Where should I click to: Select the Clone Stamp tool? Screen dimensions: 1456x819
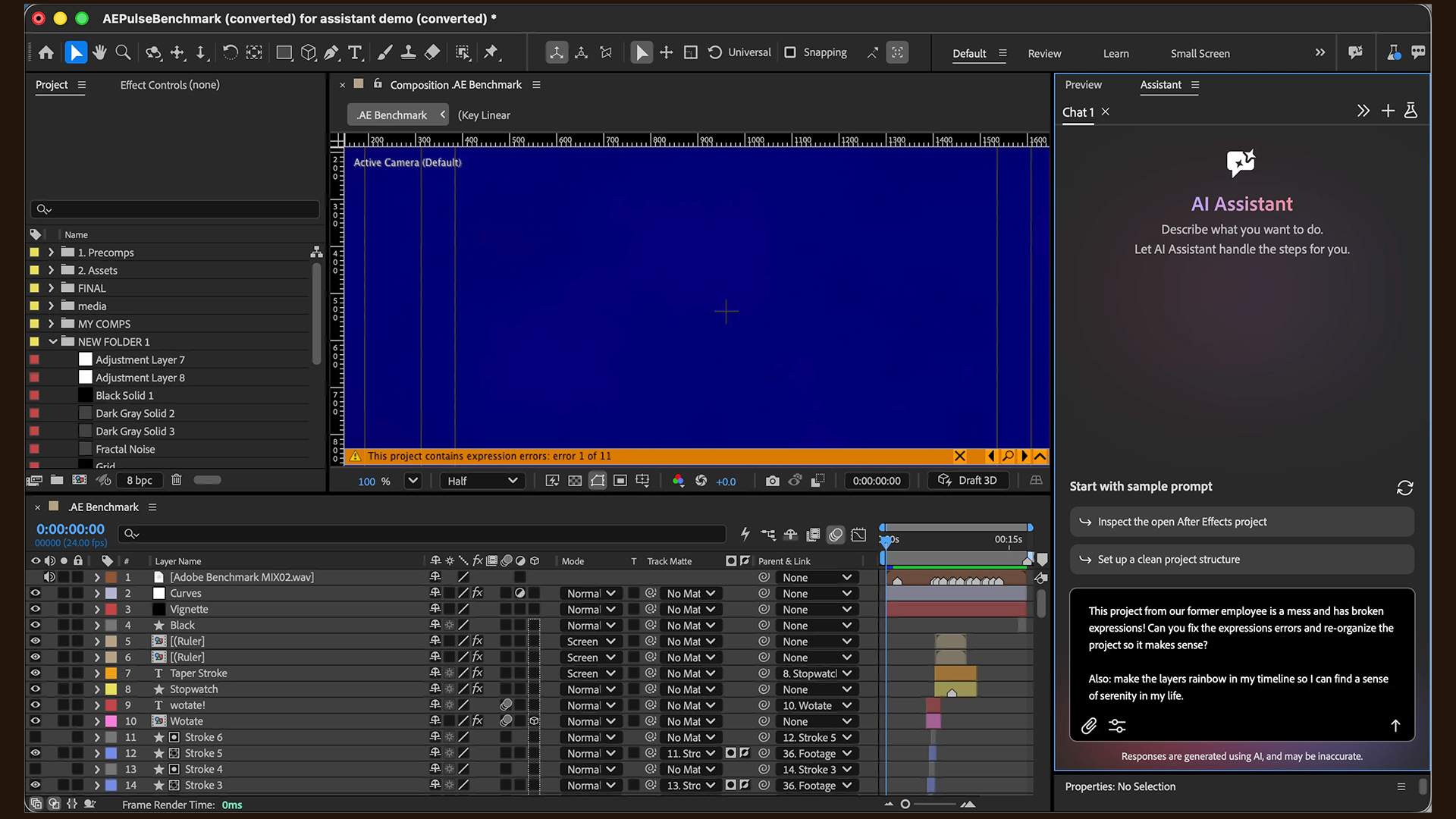[x=408, y=52]
